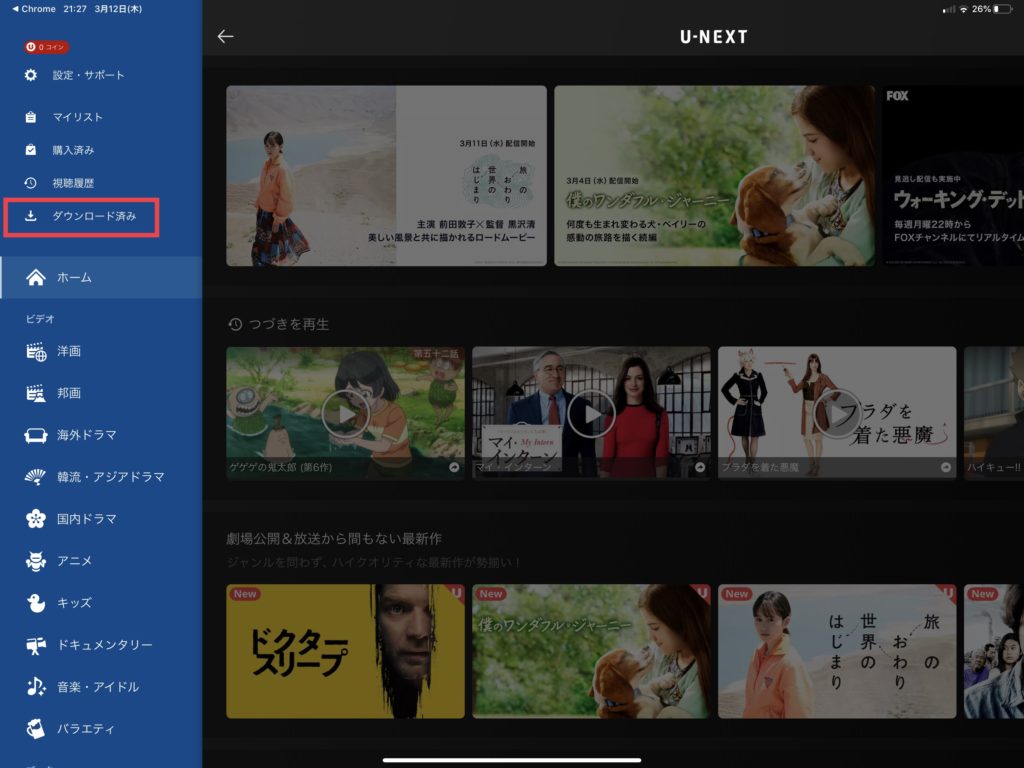Tap the 劇場公開&放送から間もない最新作 heading
Image resolution: width=1024 pixels, height=768 pixels.
point(334,539)
